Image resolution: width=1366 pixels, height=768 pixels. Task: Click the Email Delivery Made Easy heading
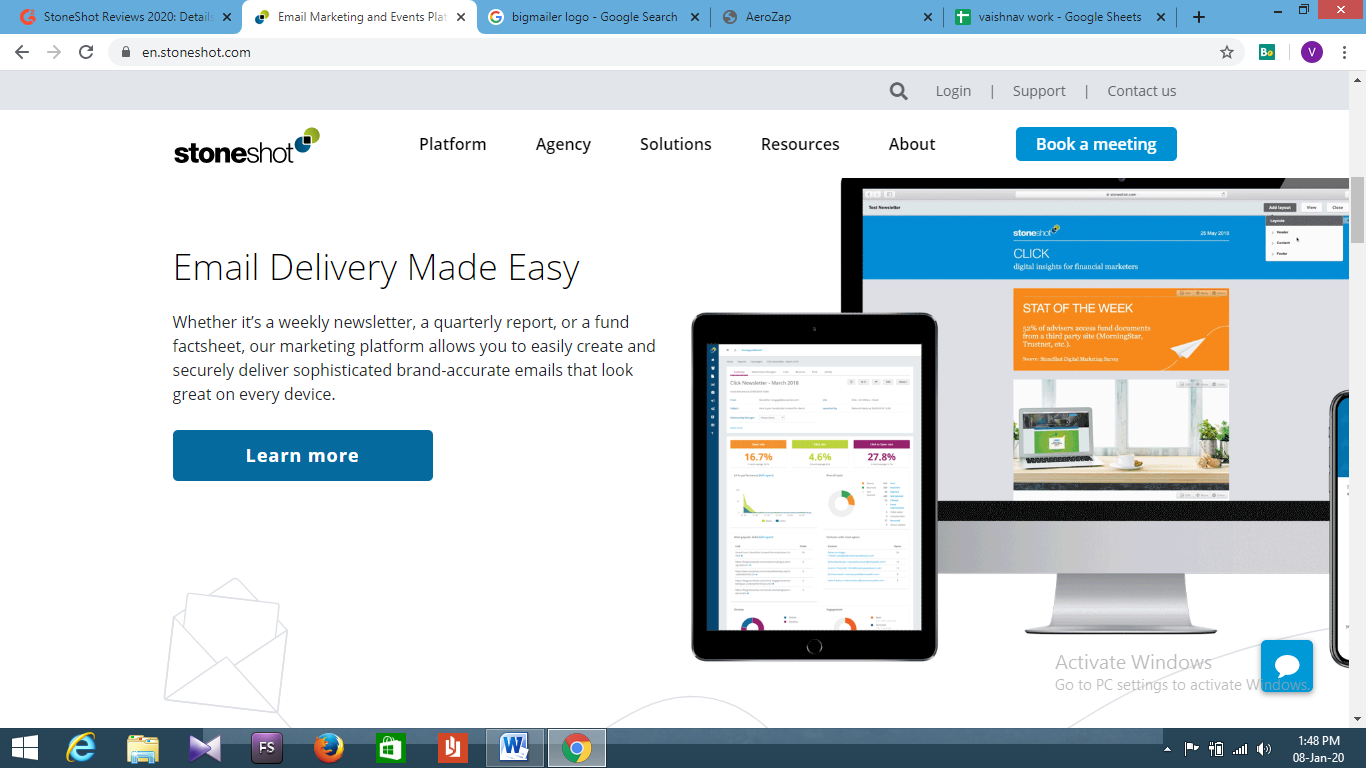pos(376,268)
